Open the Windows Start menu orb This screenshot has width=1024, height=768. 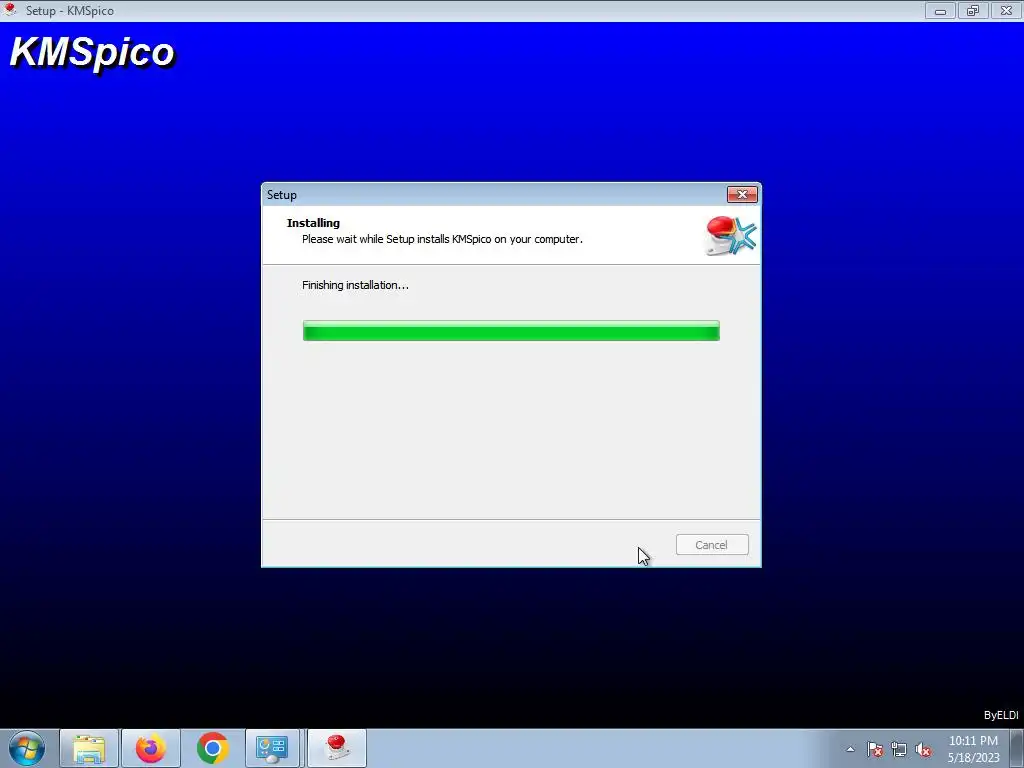tap(26, 748)
